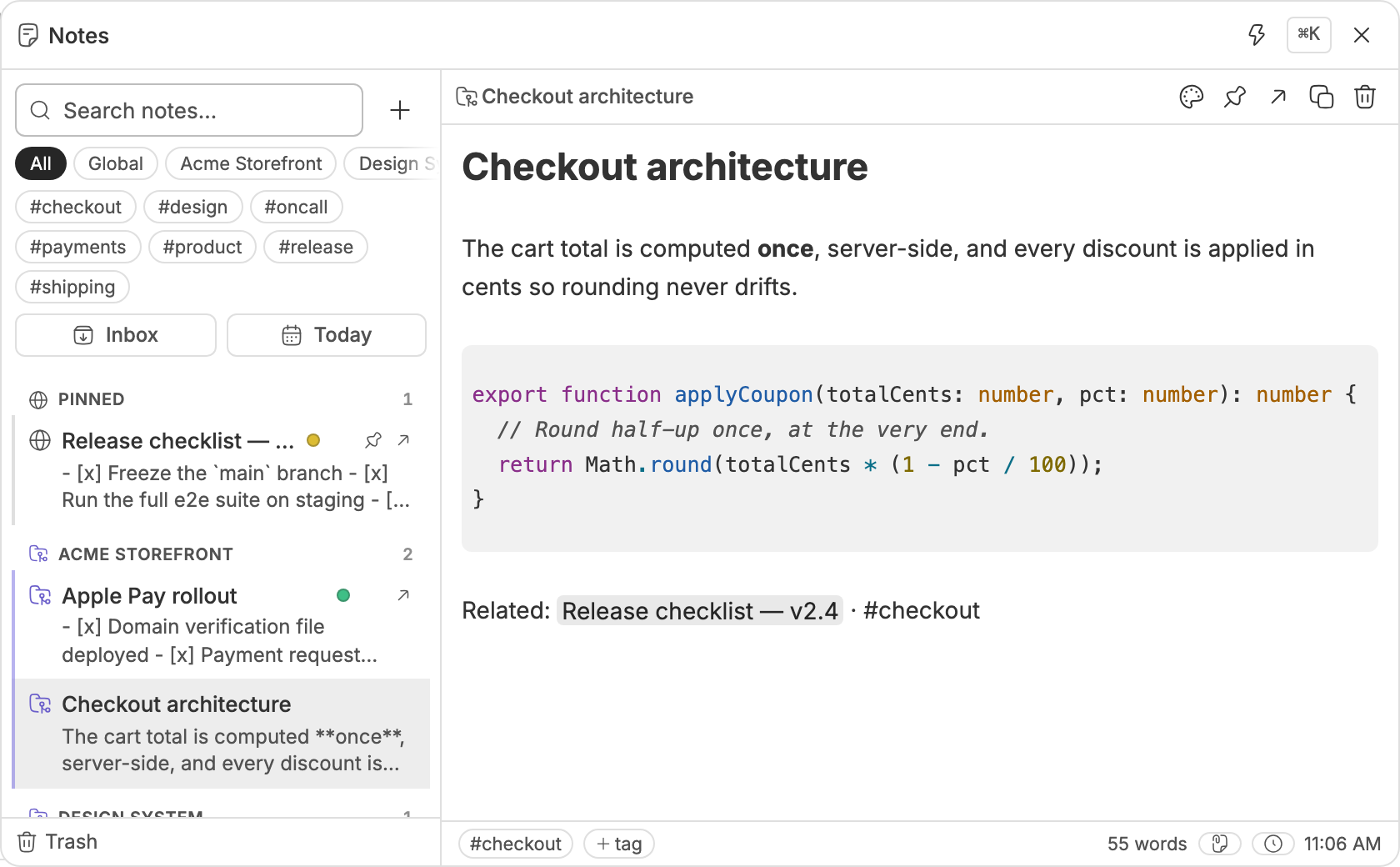
Task: Open the clock history icon in footer
Action: click(x=1273, y=844)
